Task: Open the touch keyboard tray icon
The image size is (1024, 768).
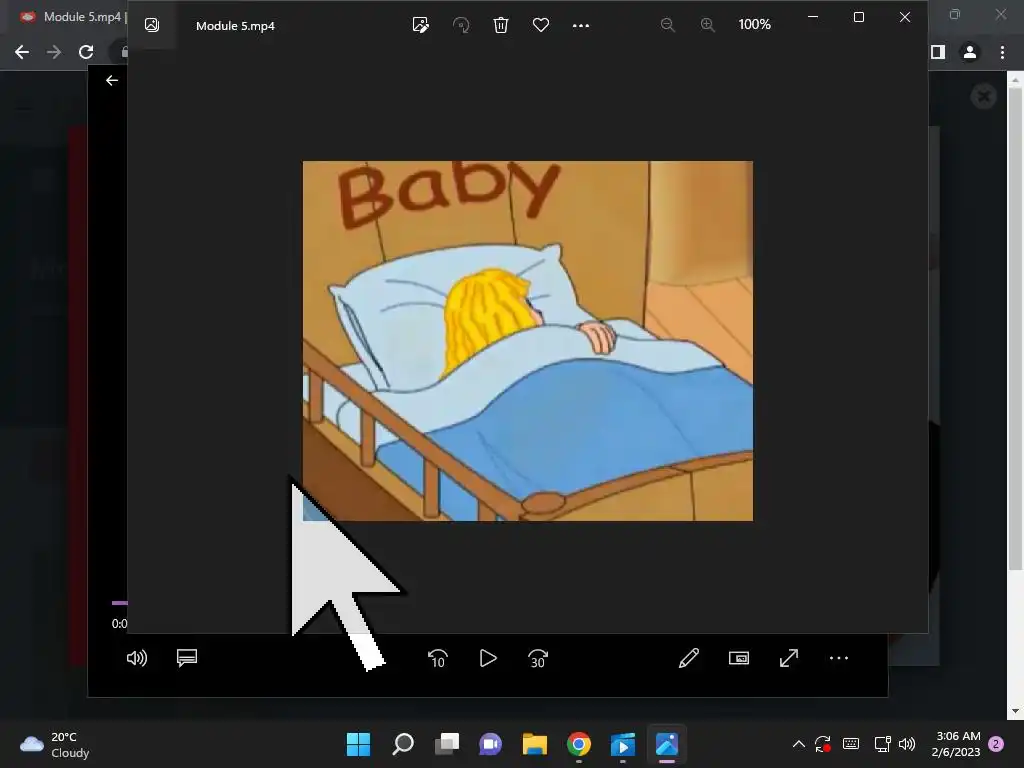Action: click(x=851, y=744)
